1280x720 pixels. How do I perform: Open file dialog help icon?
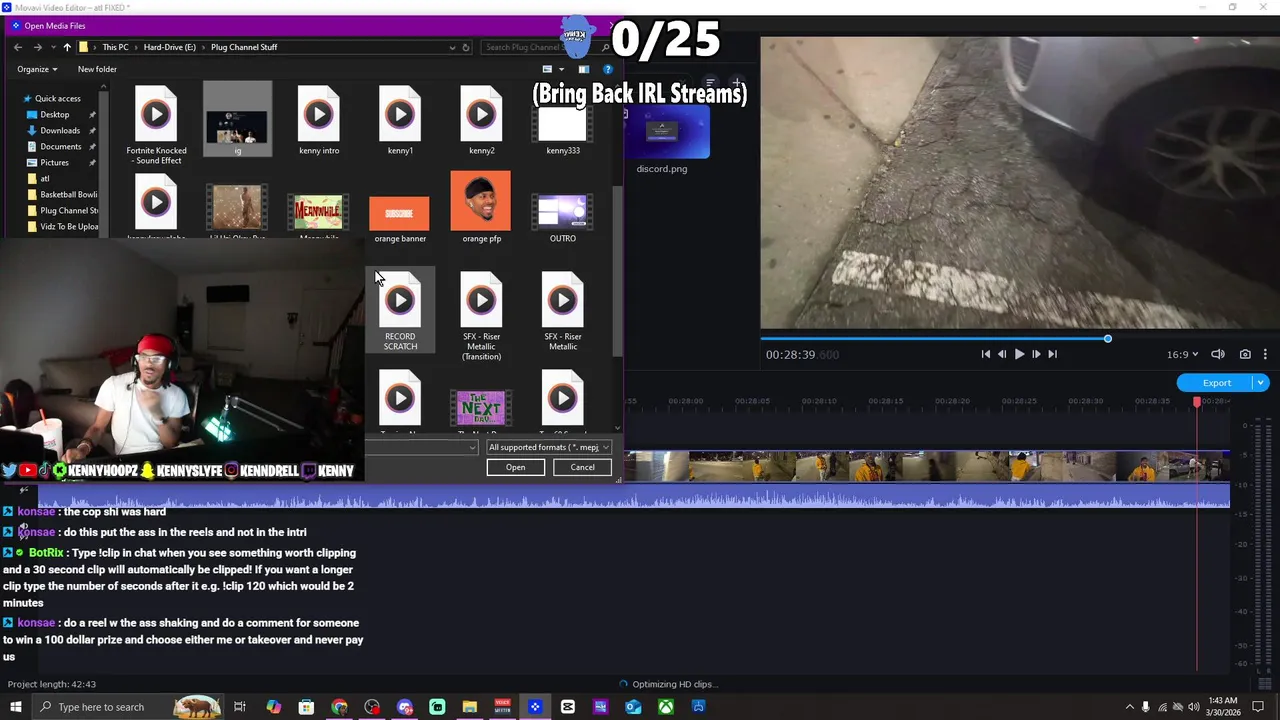click(x=607, y=69)
